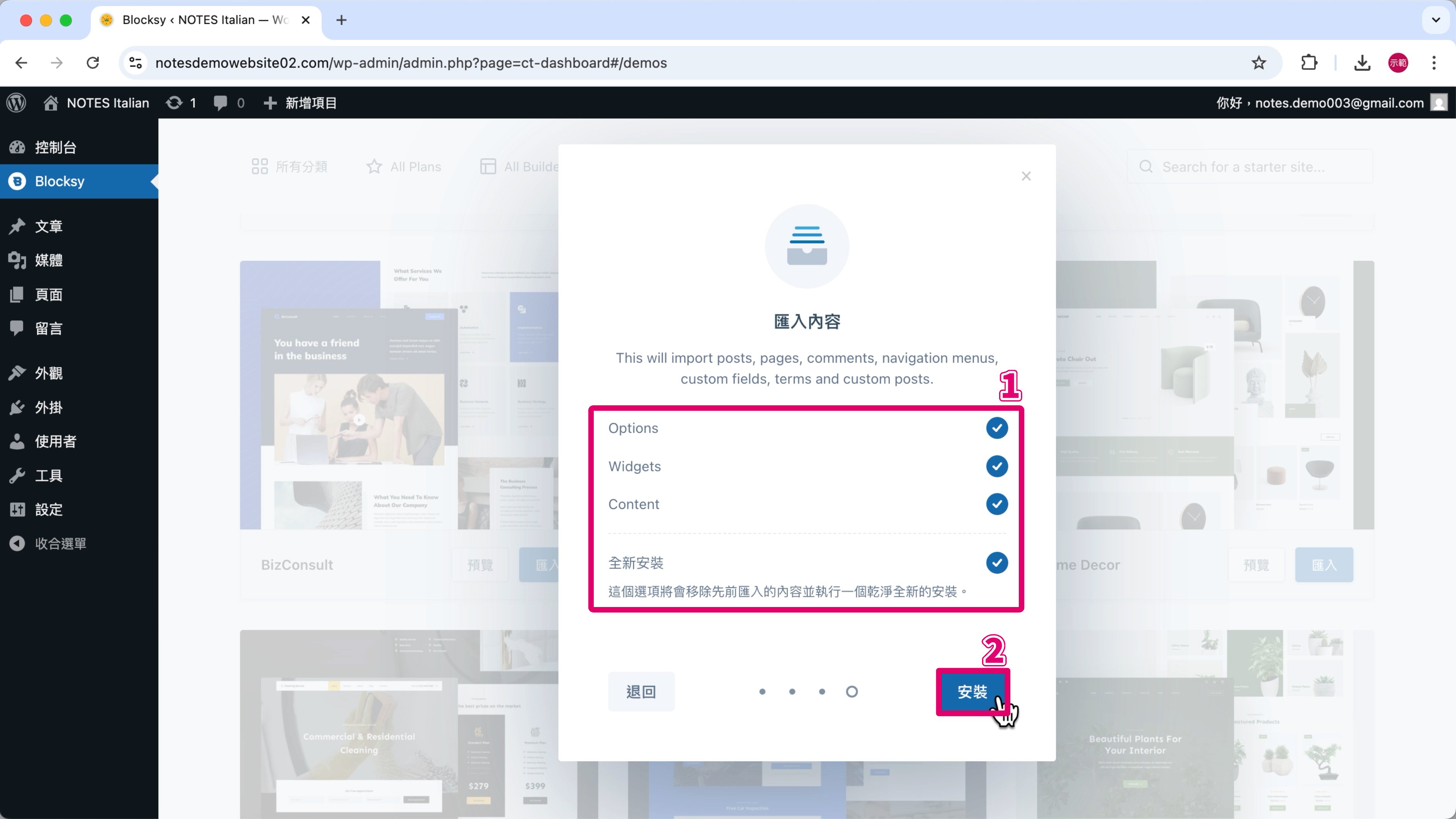
Task: Click the 退回 back button
Action: pyautogui.click(x=641, y=691)
